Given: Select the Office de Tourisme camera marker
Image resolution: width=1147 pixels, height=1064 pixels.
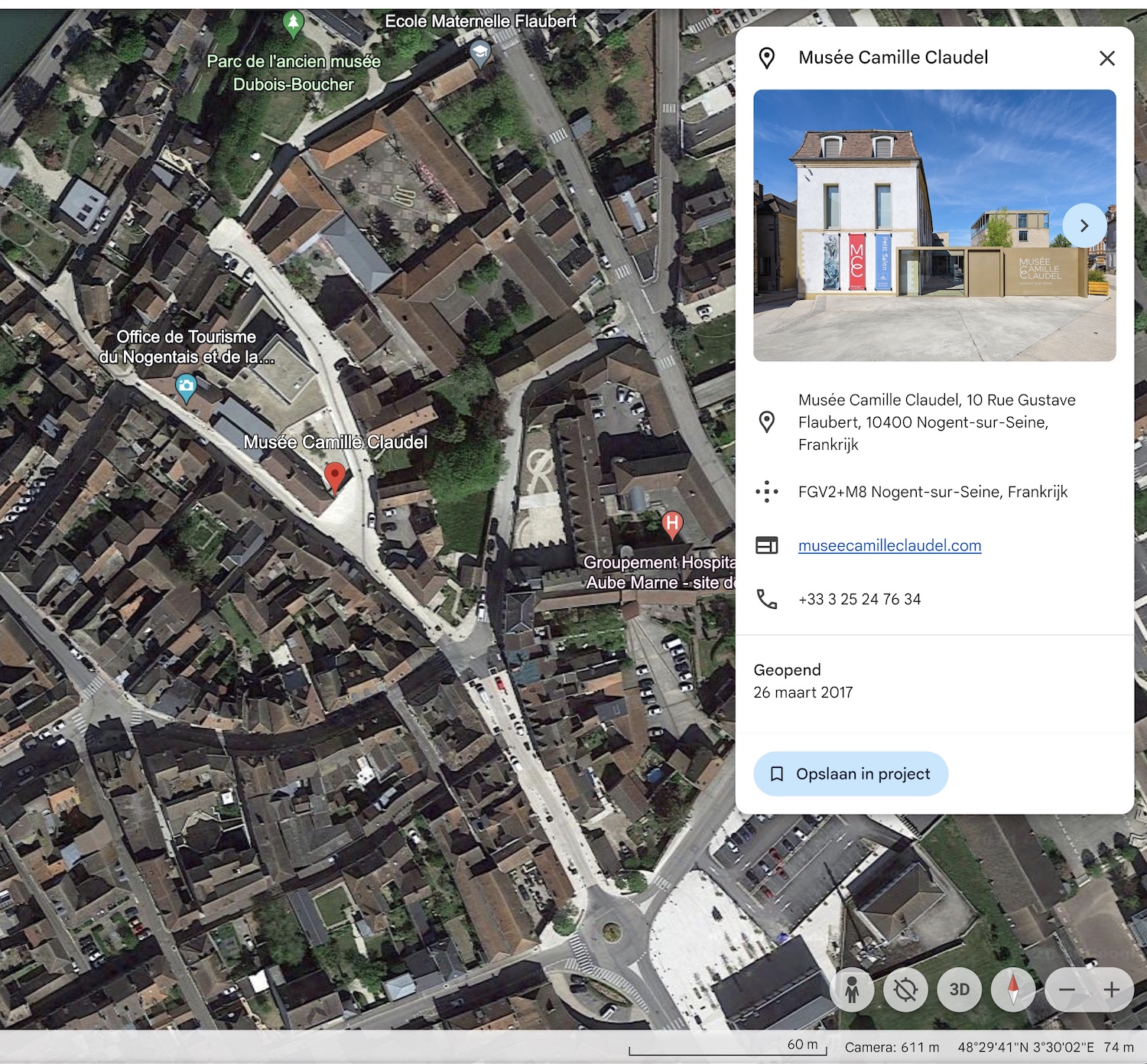Looking at the screenshot, I should pos(186,387).
